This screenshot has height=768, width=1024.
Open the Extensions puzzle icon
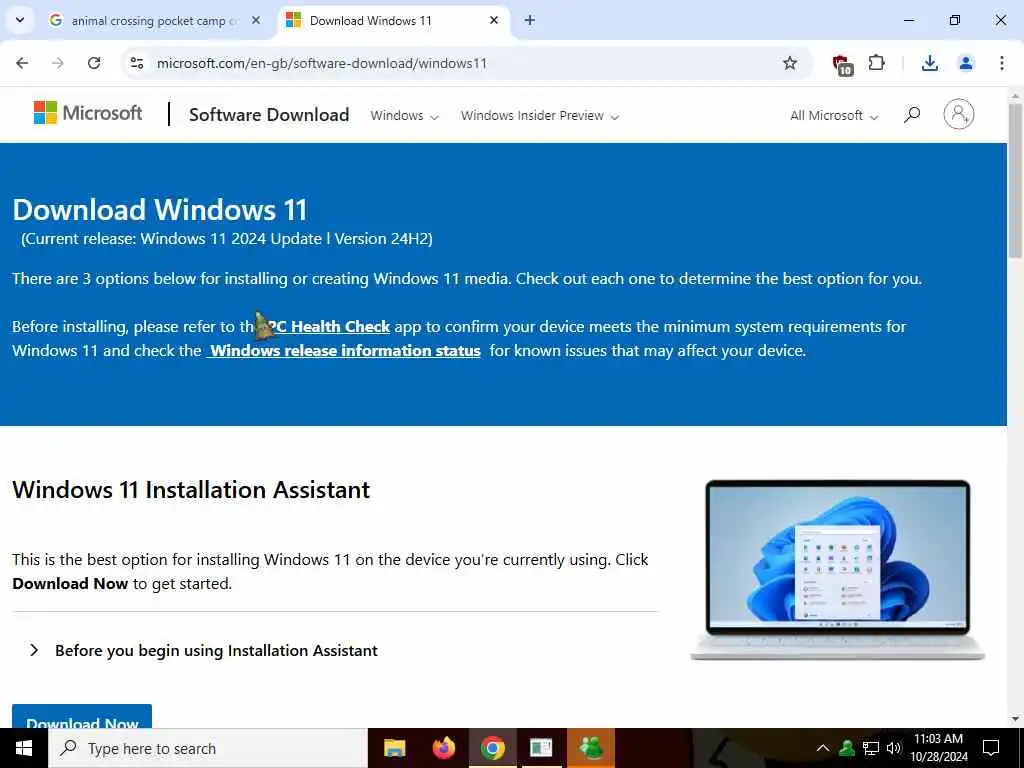(x=876, y=63)
